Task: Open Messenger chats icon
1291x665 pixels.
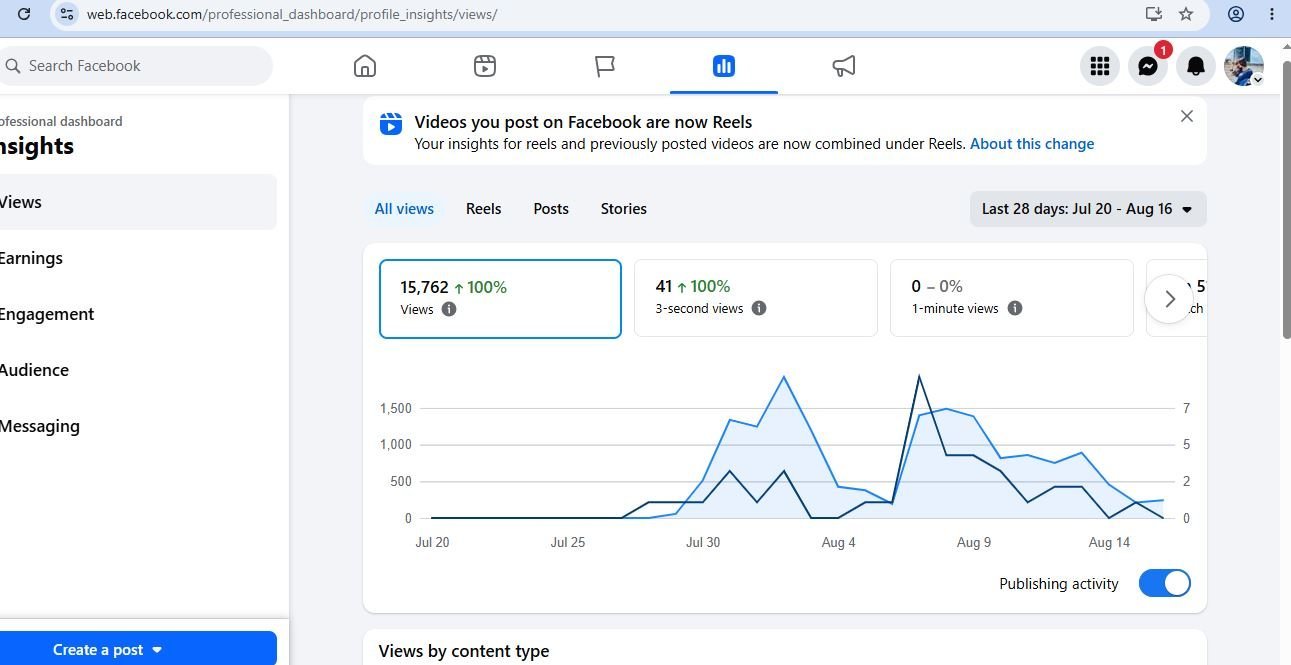Action: (1148, 66)
